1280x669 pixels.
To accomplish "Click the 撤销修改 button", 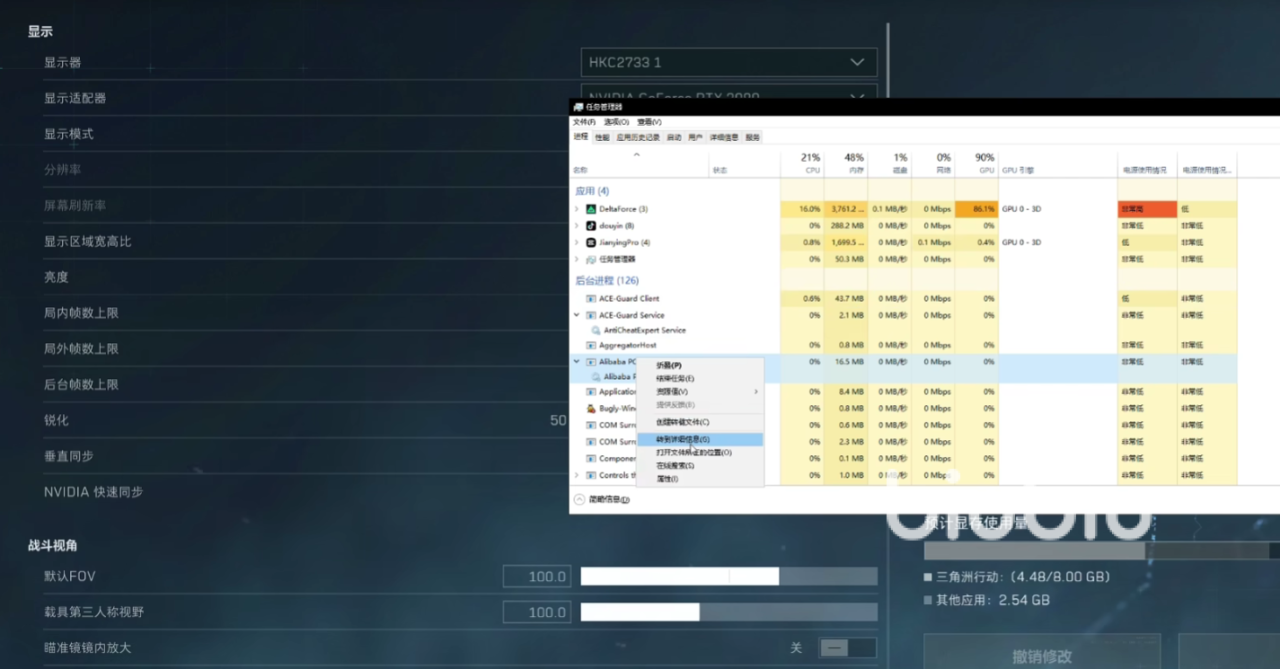I will click(1044, 656).
